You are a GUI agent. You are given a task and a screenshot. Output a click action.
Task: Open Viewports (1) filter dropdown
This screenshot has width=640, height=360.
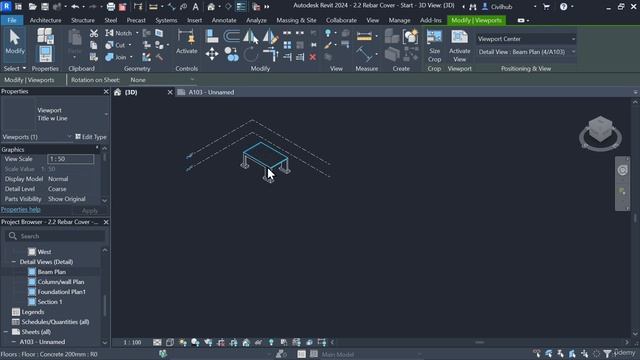pyautogui.click(x=37, y=137)
